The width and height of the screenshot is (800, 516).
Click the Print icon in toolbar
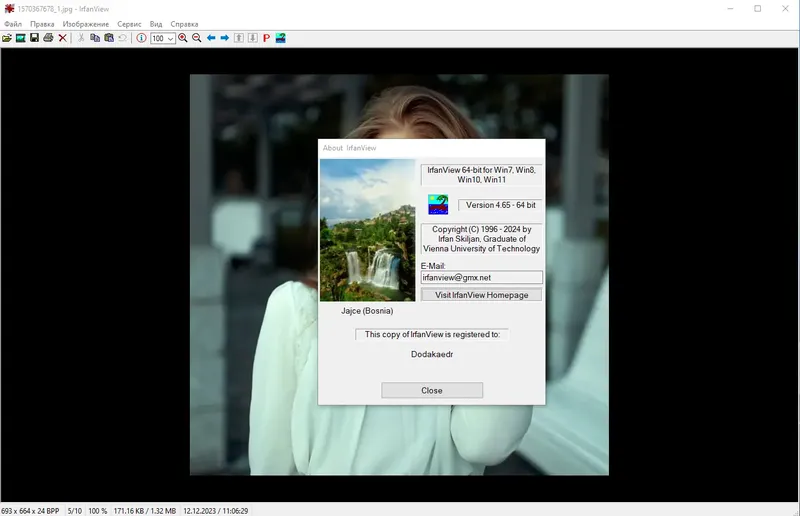click(48, 38)
